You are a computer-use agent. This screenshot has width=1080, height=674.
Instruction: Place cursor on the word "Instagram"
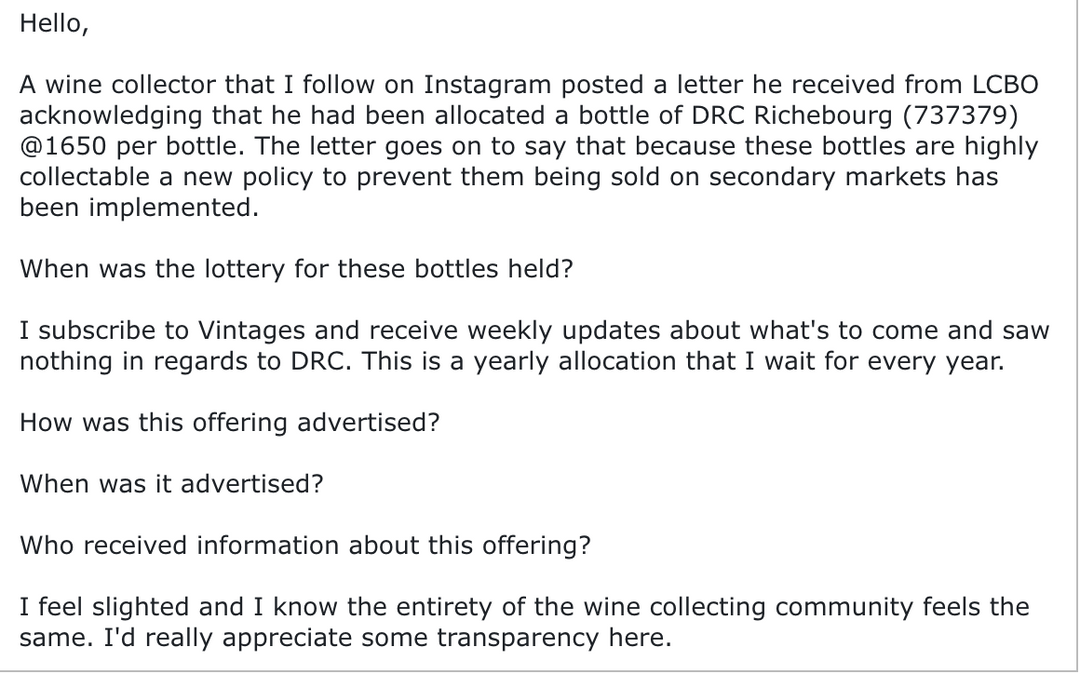tap(487, 85)
